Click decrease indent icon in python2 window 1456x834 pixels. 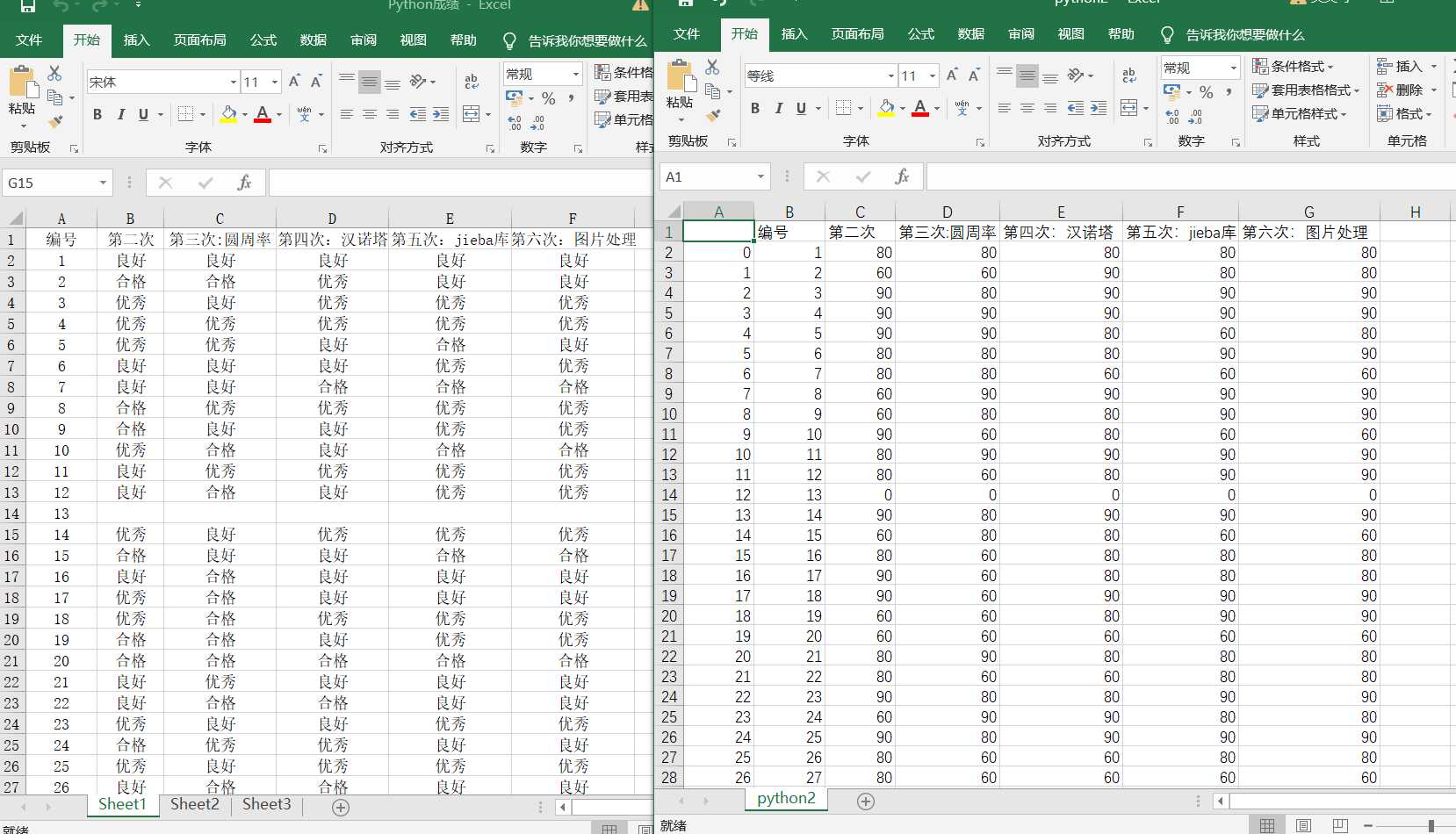click(1075, 108)
